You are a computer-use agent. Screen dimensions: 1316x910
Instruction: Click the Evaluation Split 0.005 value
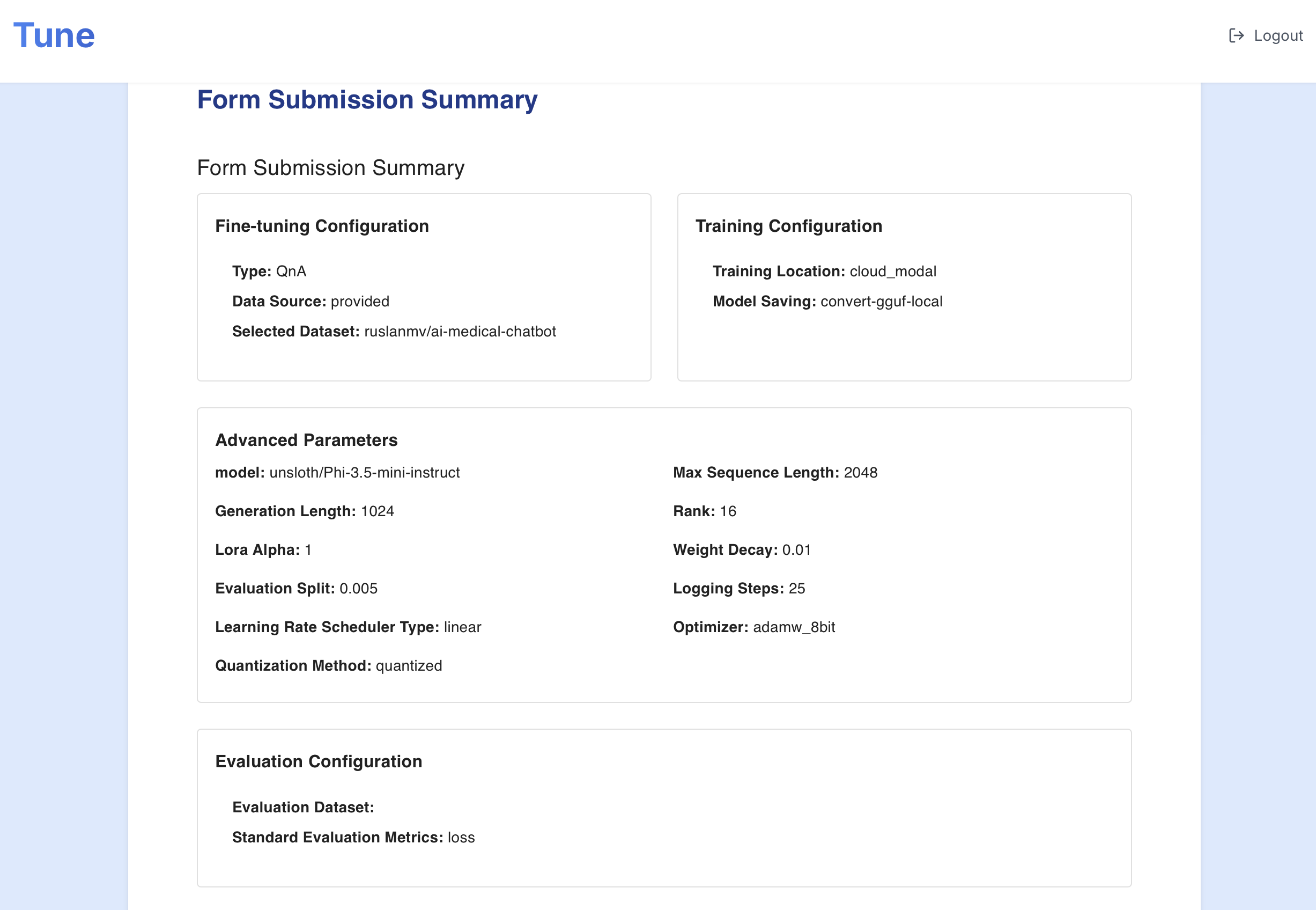pyautogui.click(x=358, y=589)
